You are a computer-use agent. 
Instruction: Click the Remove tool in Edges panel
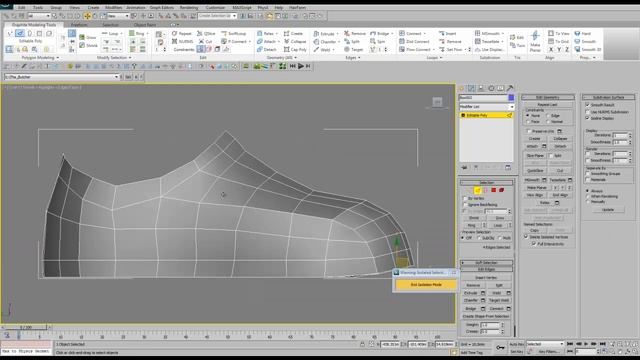[355, 33]
